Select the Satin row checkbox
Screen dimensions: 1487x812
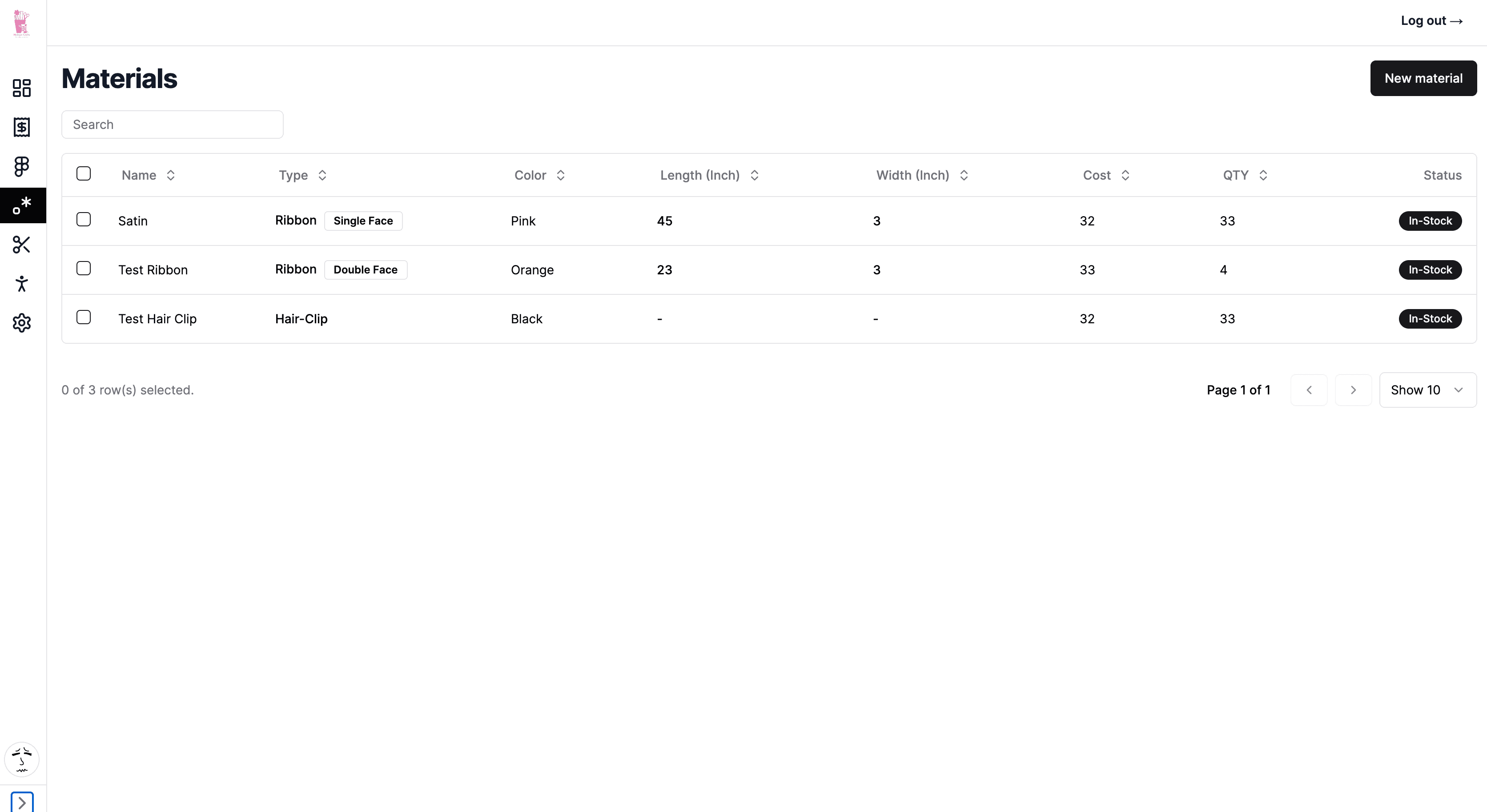click(84, 219)
